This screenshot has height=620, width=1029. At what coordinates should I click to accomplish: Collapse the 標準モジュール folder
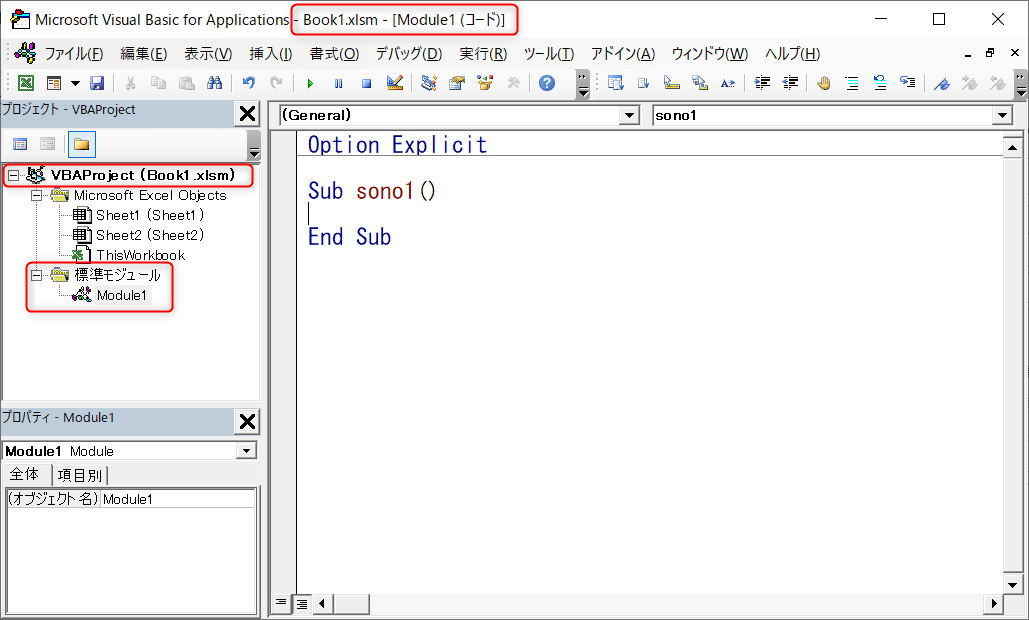36,275
